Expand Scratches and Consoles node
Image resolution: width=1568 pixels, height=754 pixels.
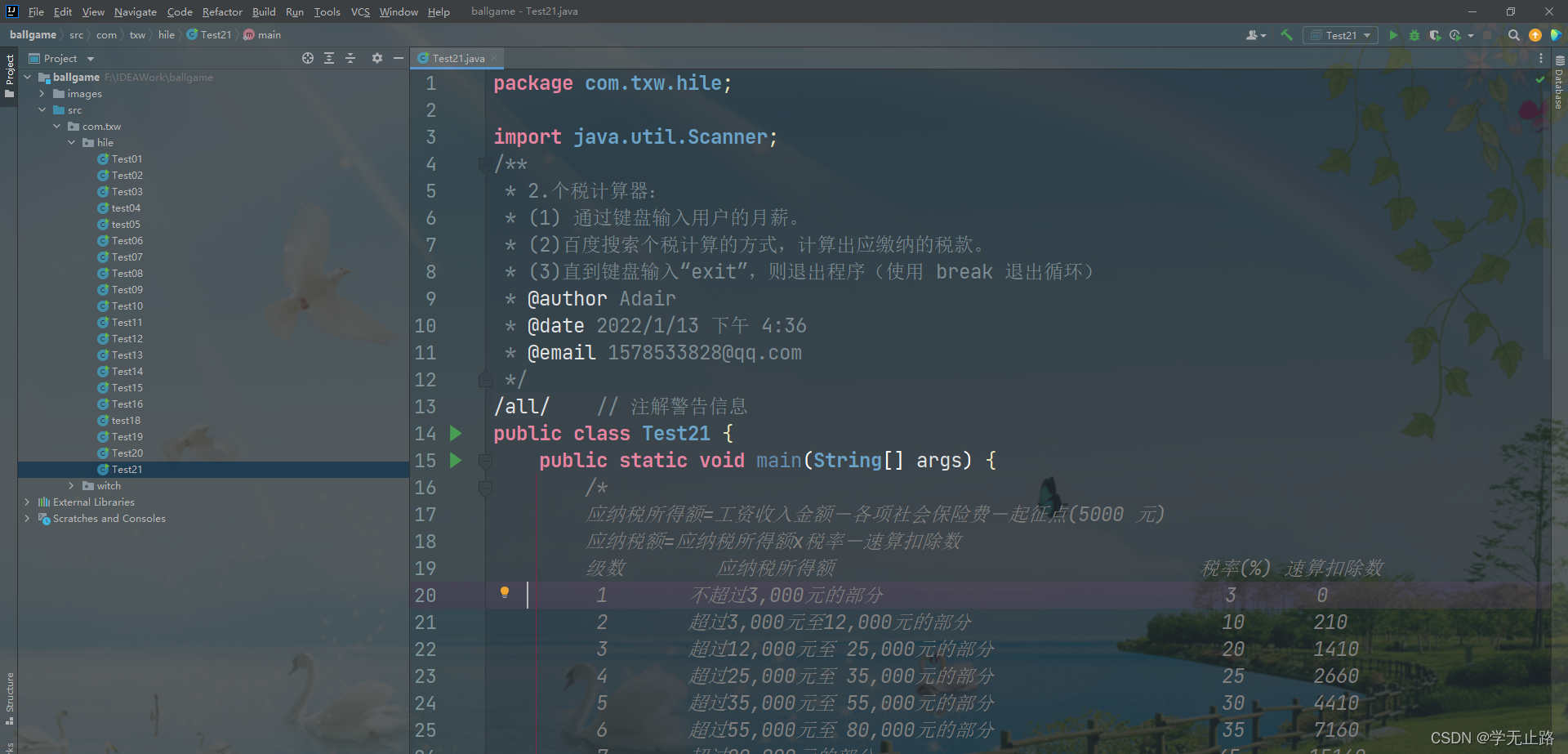coord(27,518)
